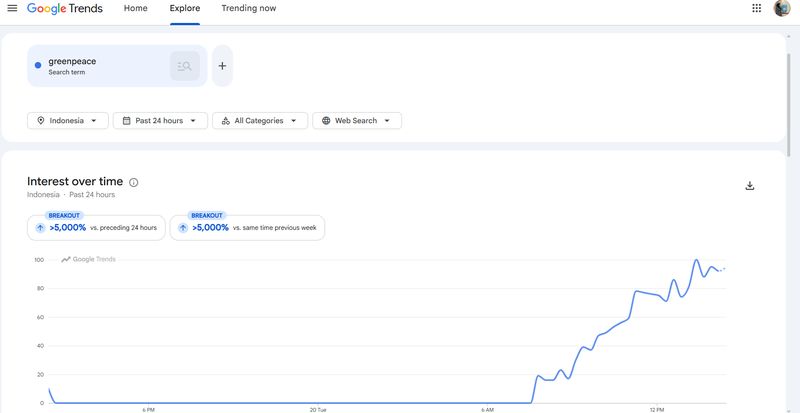Click the location pin icon in Indonesia filter
Screen dimensions: 800x413
coord(41,120)
